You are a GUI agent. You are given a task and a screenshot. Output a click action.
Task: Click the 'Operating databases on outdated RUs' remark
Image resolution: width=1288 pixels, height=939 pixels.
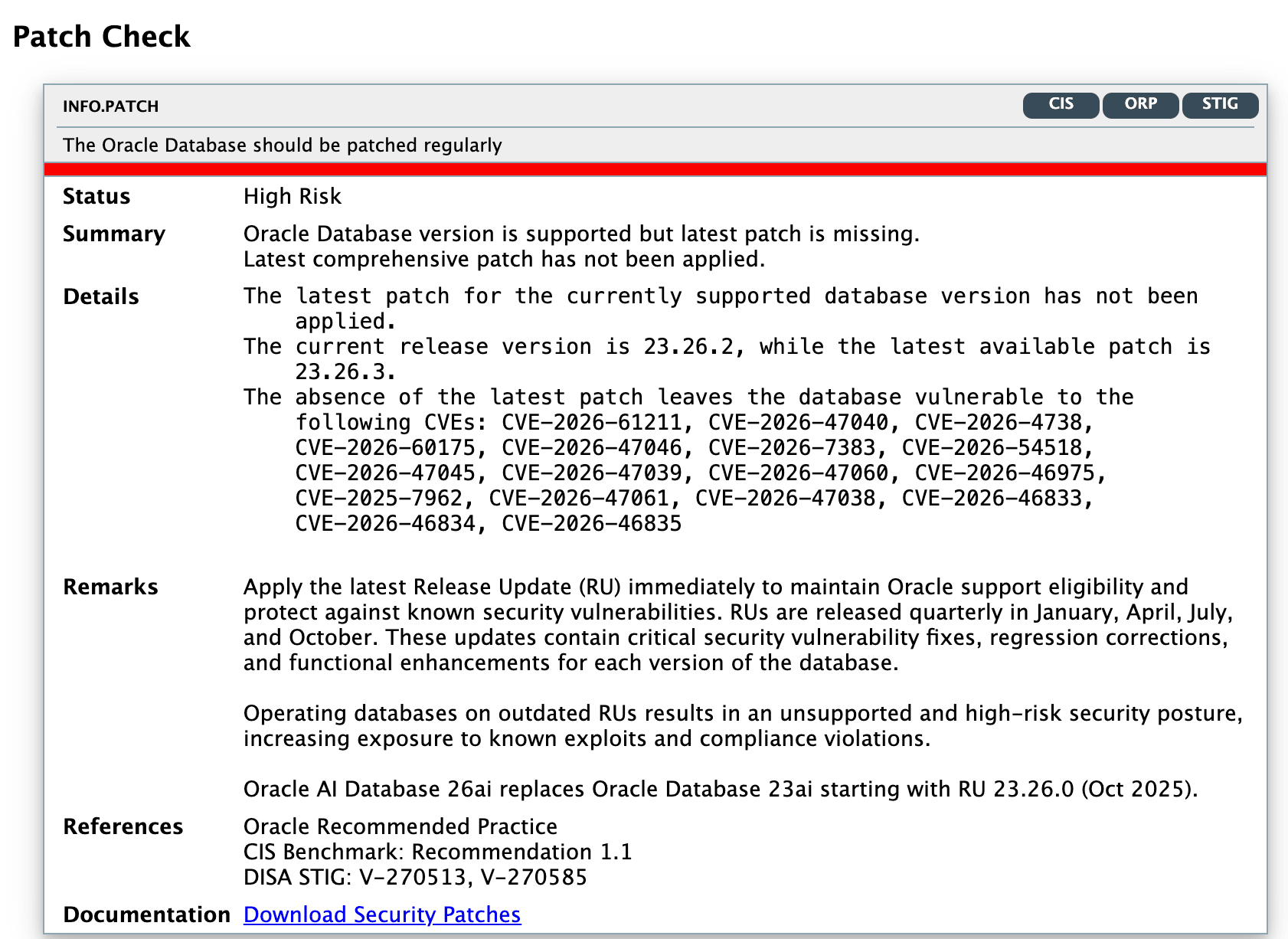click(x=743, y=726)
